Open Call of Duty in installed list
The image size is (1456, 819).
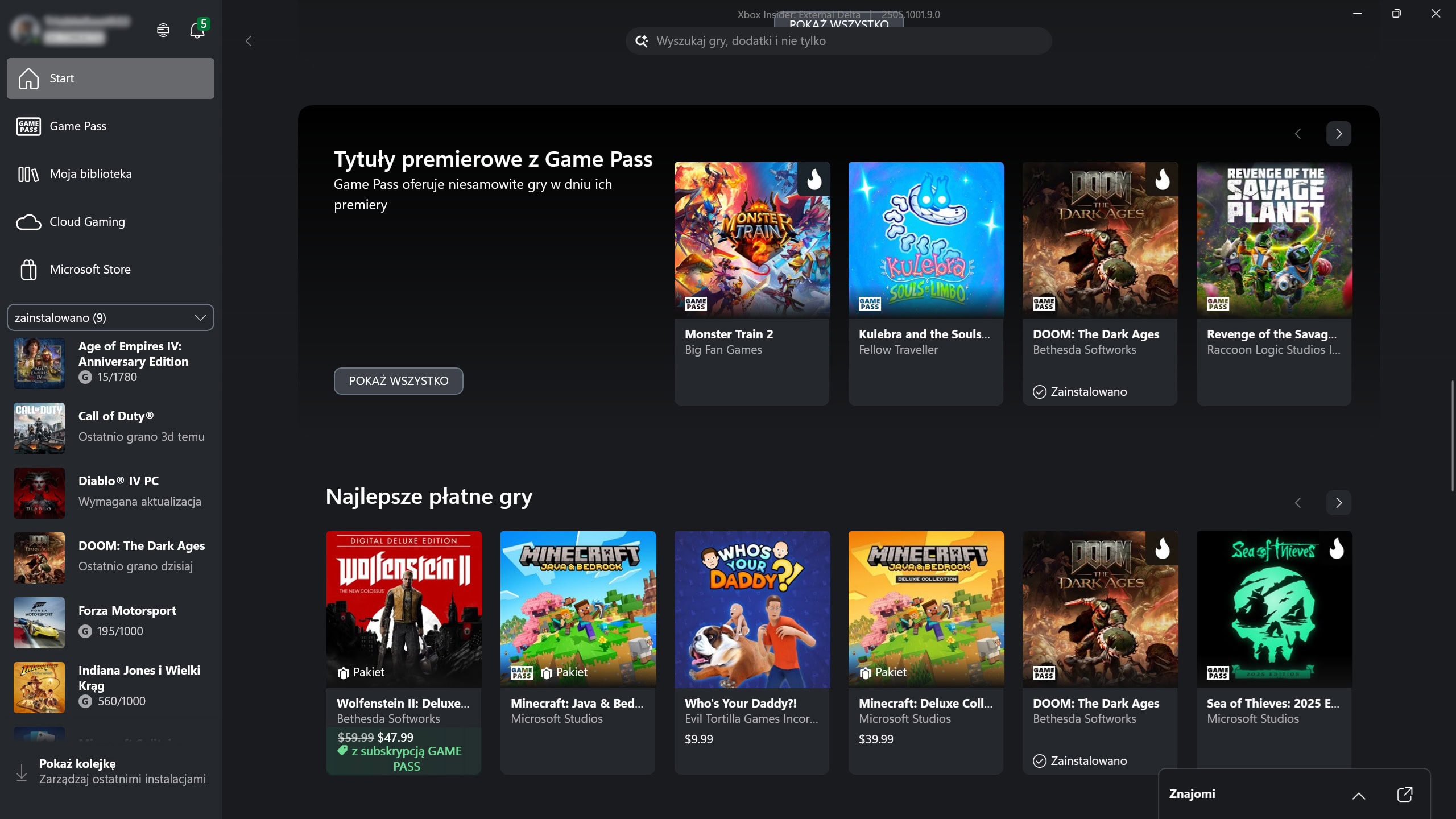point(110,428)
